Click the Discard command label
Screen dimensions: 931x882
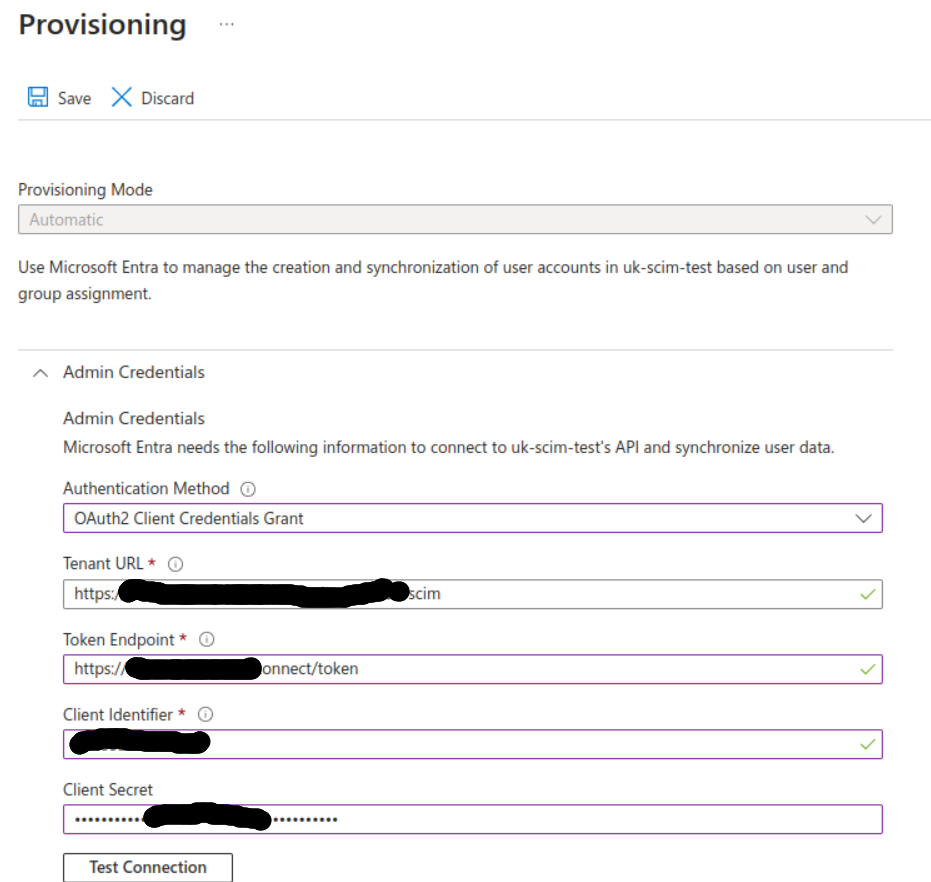[x=167, y=97]
